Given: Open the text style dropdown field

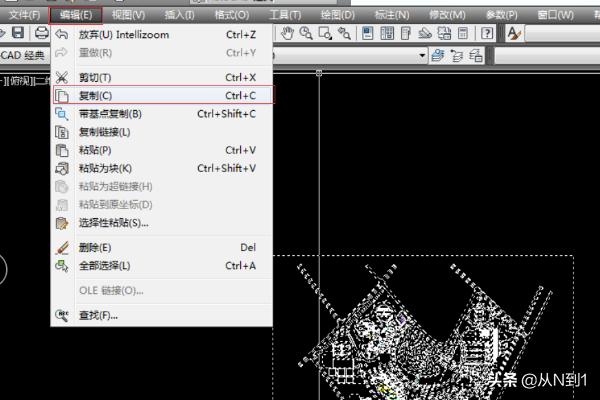Looking at the screenshot, I should 562,34.
